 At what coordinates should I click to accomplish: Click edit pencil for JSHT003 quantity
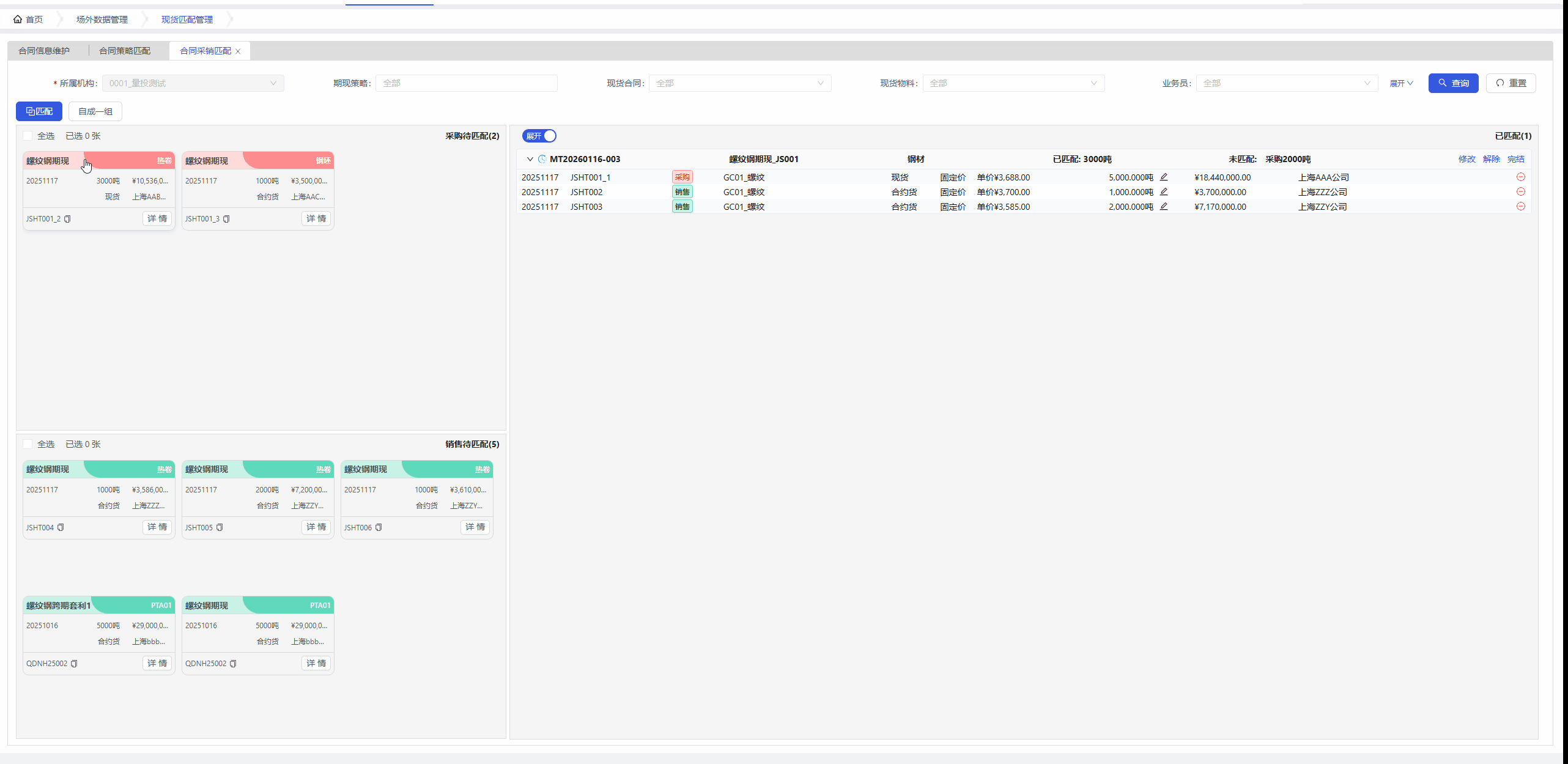click(x=1164, y=207)
